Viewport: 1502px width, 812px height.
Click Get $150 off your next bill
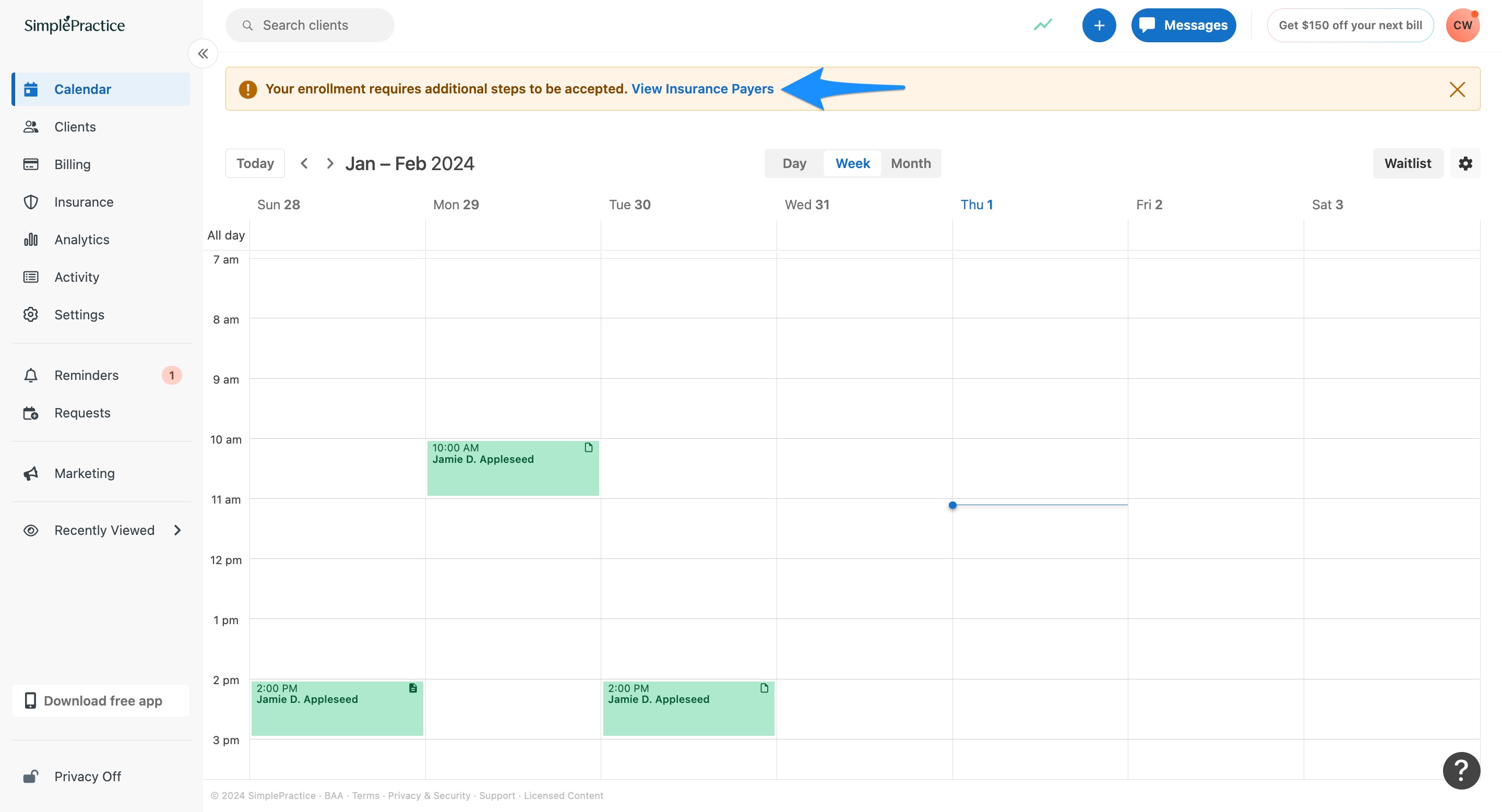pos(1350,25)
